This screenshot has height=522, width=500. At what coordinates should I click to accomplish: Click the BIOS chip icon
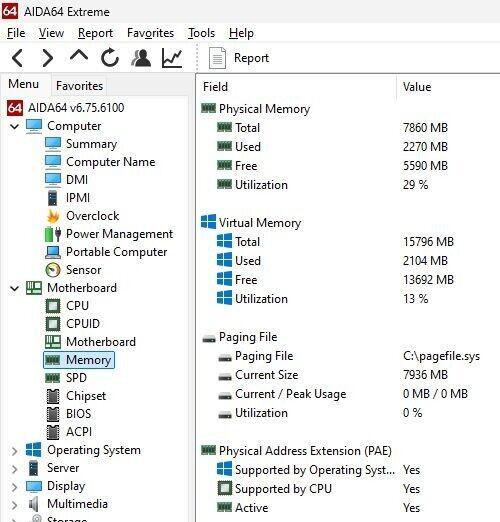(x=53, y=414)
